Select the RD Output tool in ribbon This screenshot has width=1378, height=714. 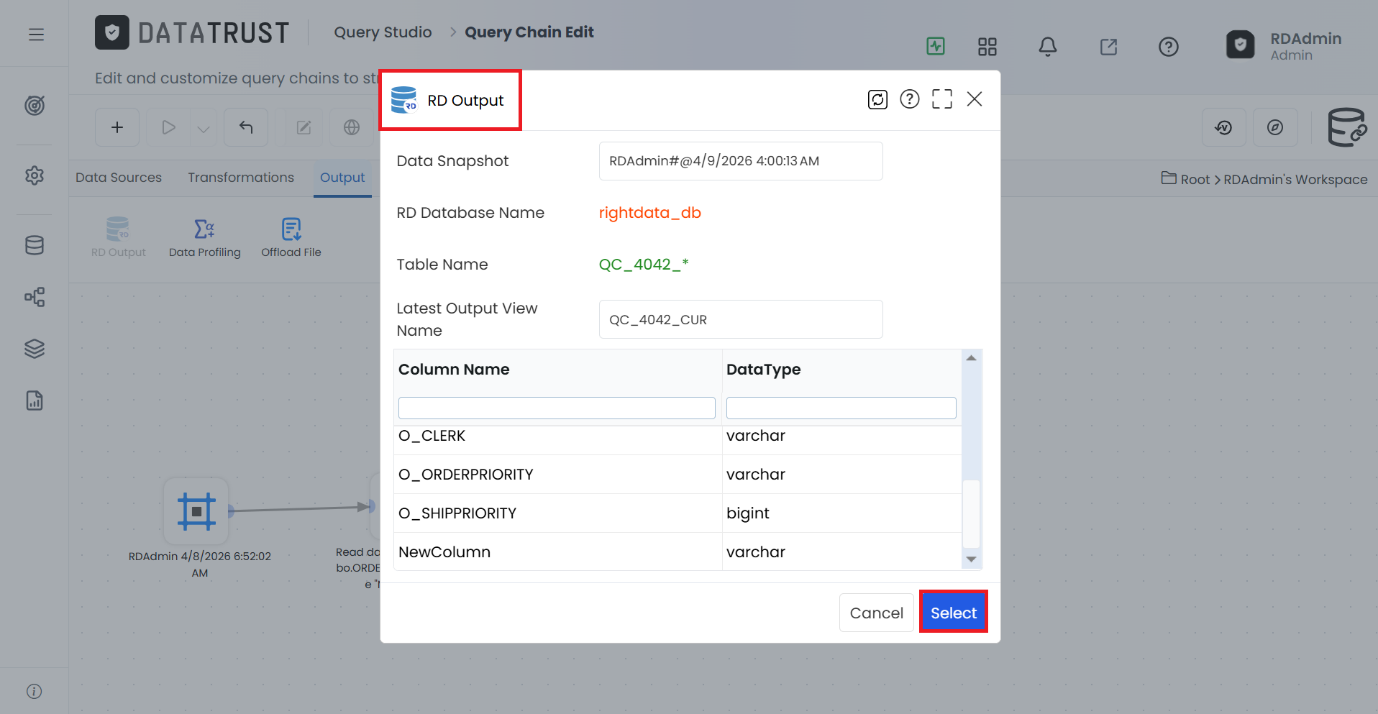click(118, 238)
